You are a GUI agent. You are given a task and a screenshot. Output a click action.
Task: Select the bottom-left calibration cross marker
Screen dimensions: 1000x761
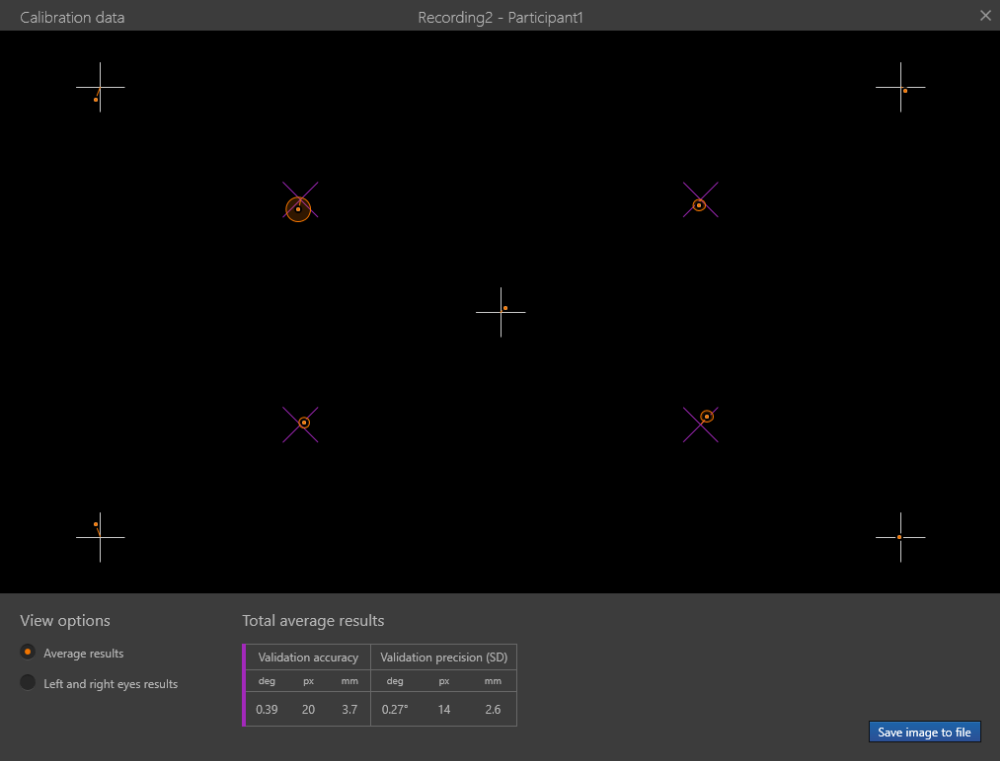[x=100, y=537]
